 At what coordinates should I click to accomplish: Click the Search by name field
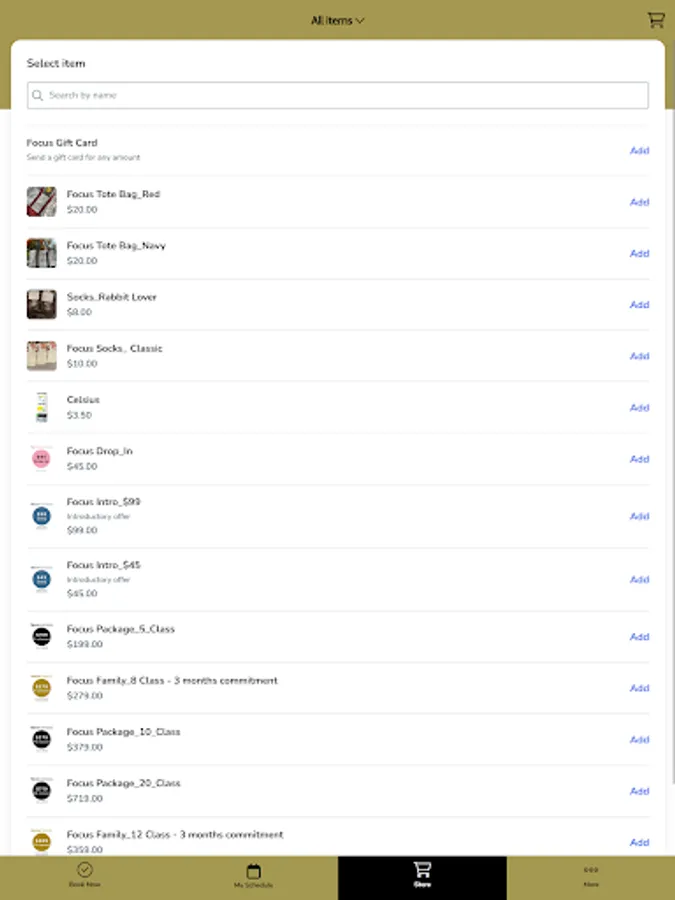pos(337,94)
